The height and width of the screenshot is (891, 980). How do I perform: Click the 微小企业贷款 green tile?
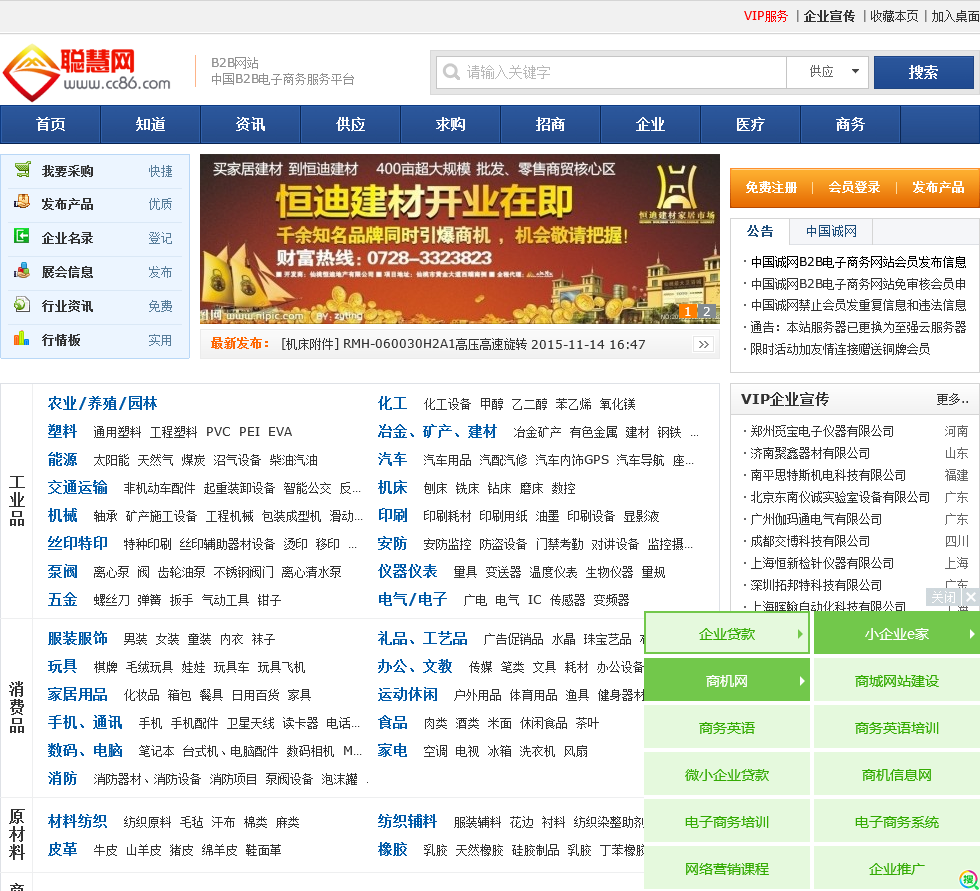pos(727,775)
